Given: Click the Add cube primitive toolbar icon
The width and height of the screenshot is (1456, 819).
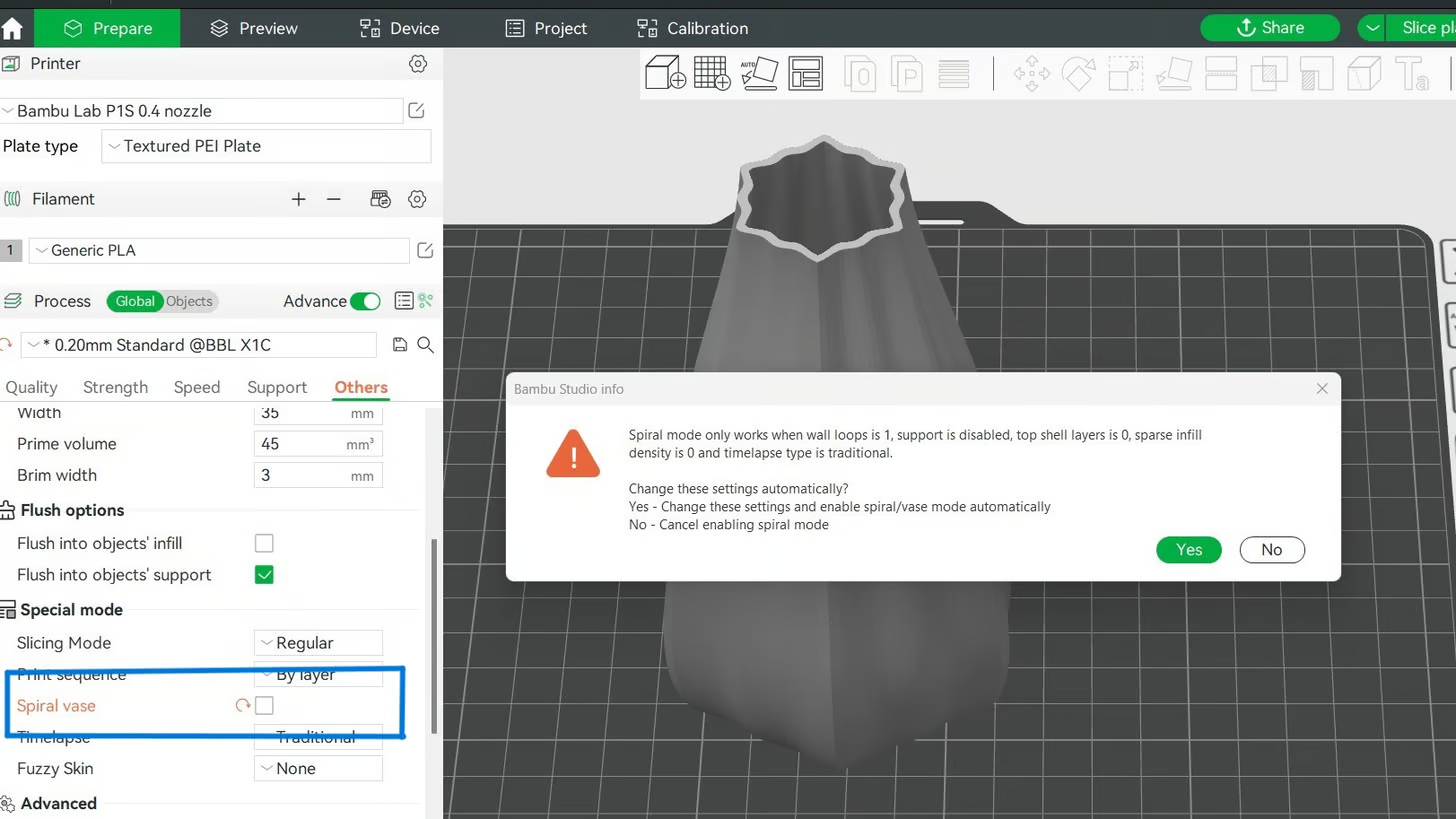Looking at the screenshot, I should pos(665,74).
